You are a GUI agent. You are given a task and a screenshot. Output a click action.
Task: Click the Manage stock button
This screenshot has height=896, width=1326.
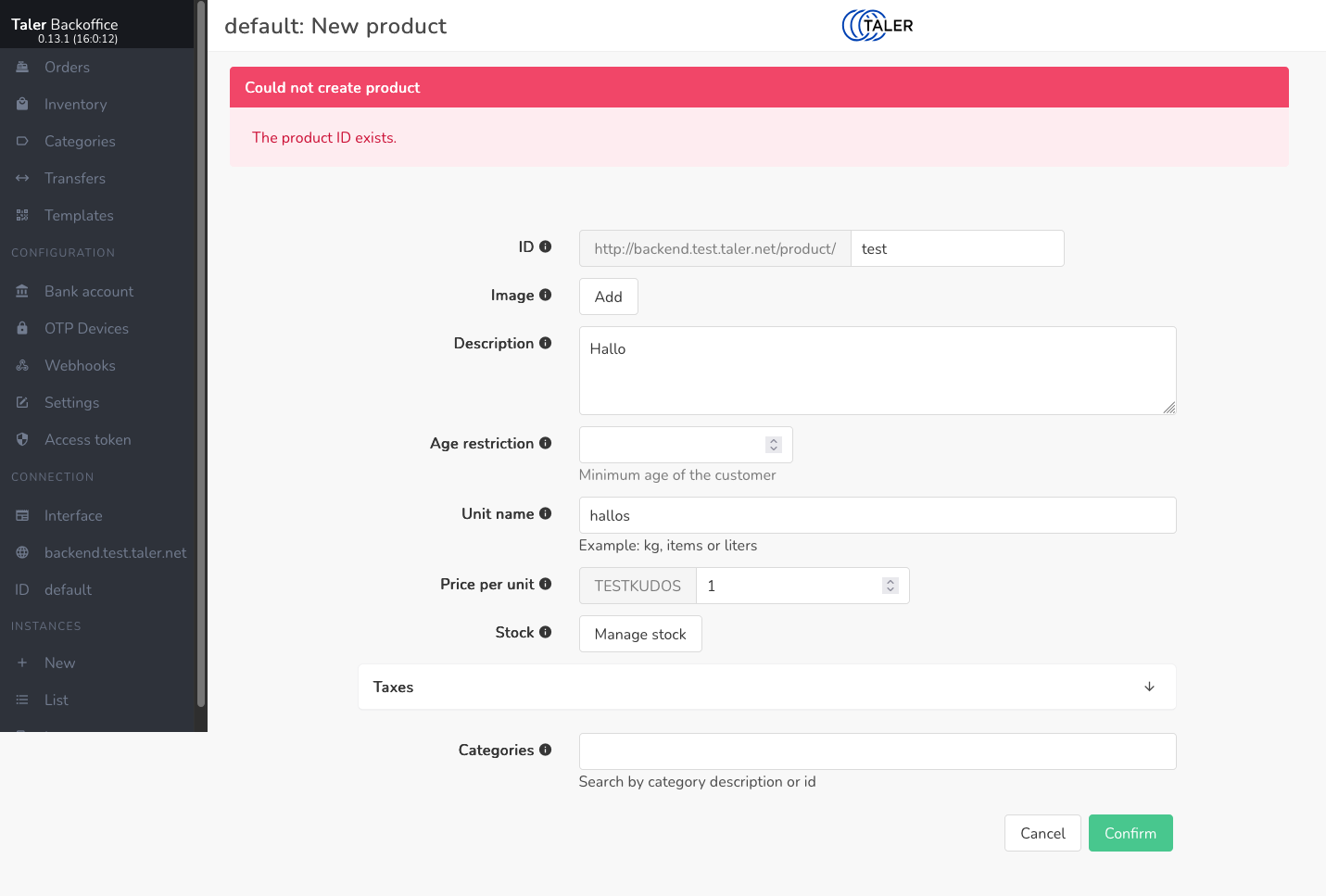point(640,634)
